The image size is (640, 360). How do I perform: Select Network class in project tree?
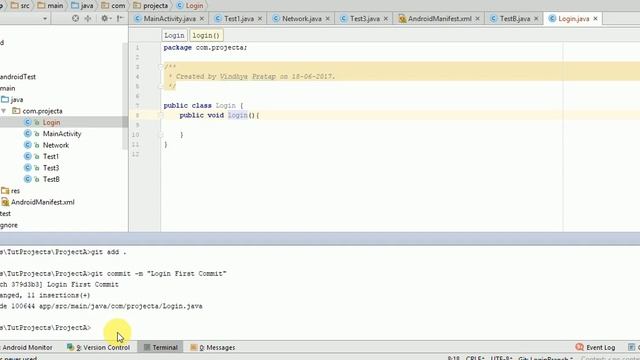[56, 145]
